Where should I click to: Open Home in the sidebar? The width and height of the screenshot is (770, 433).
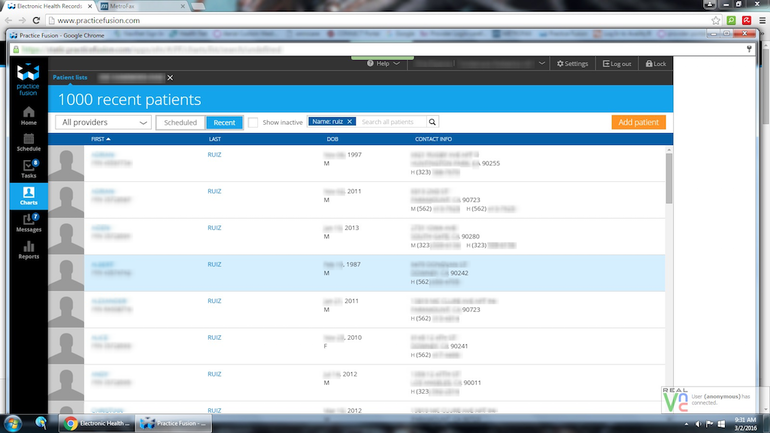click(28, 116)
